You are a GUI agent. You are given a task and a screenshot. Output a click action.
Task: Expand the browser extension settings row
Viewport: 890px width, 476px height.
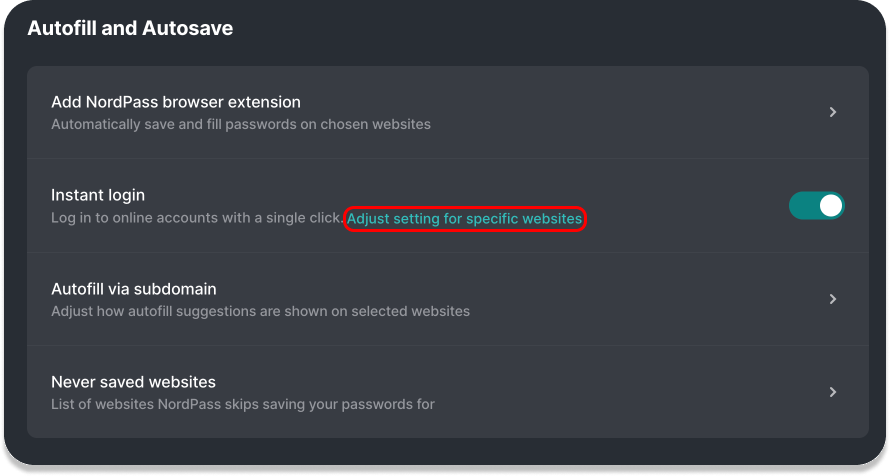448,112
